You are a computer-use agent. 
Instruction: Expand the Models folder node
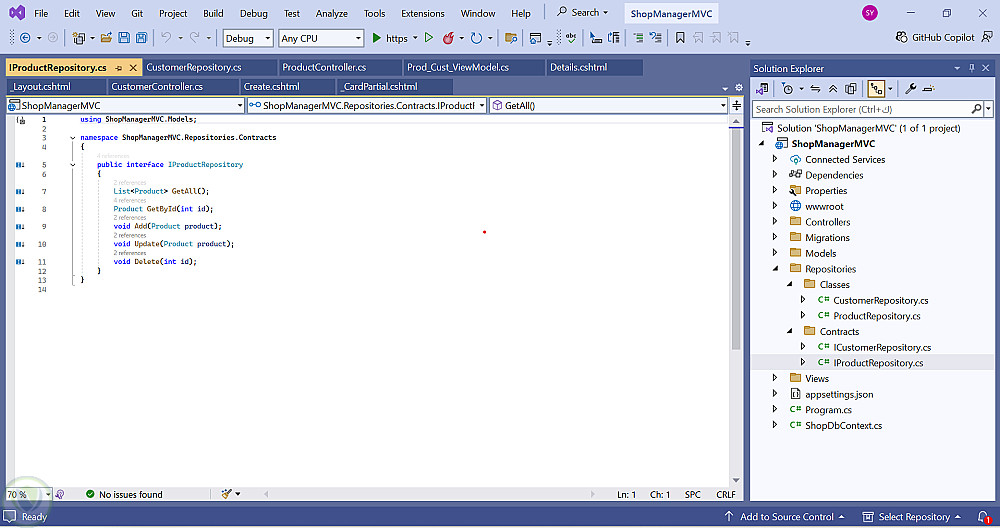click(775, 253)
